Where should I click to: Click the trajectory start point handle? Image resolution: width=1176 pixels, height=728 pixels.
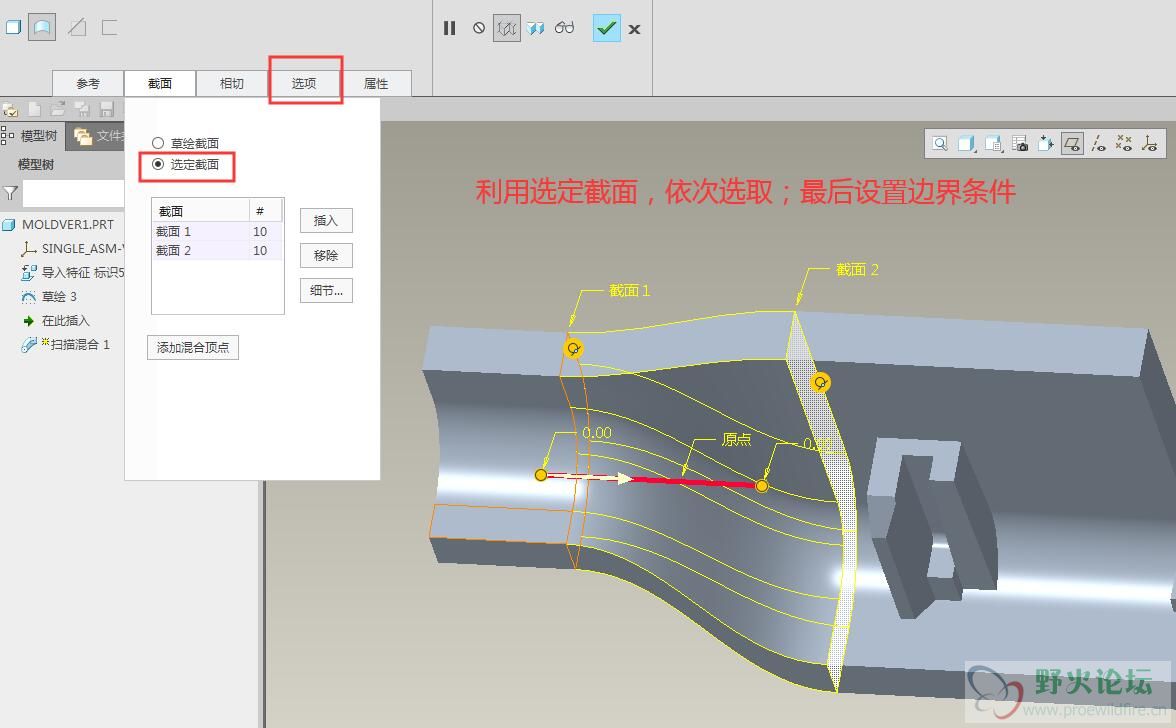(x=541, y=475)
